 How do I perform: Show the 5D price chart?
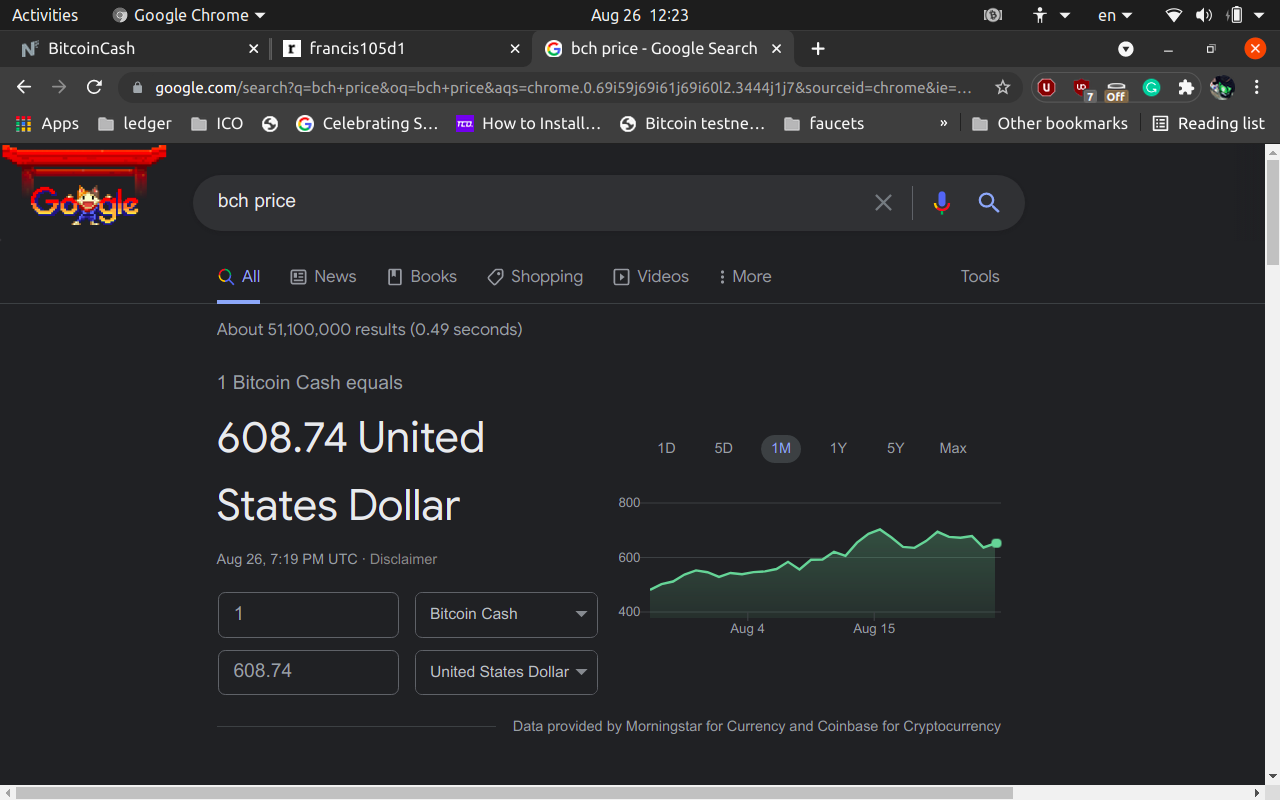[x=724, y=449]
